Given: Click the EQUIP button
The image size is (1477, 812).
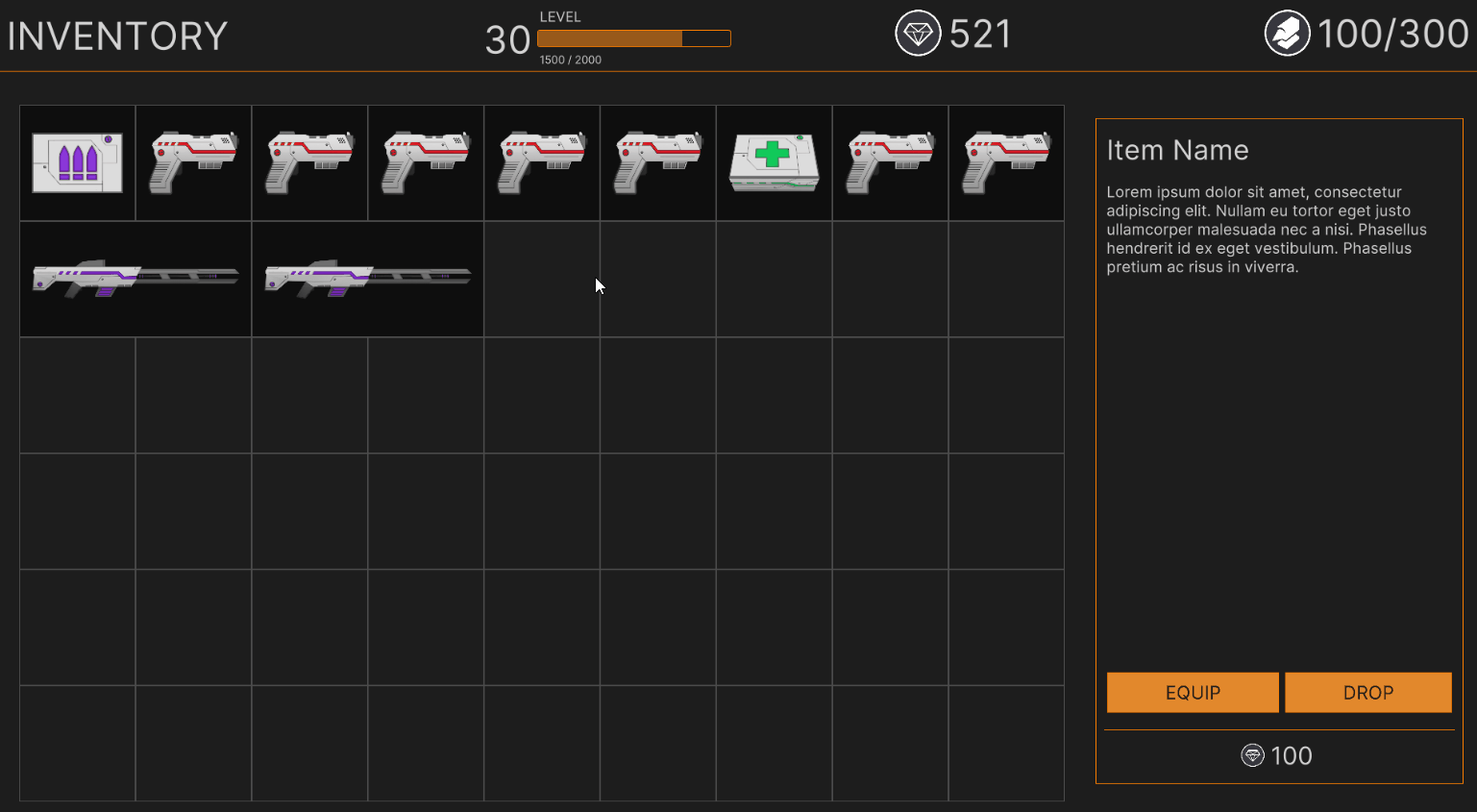Looking at the screenshot, I should [1193, 693].
